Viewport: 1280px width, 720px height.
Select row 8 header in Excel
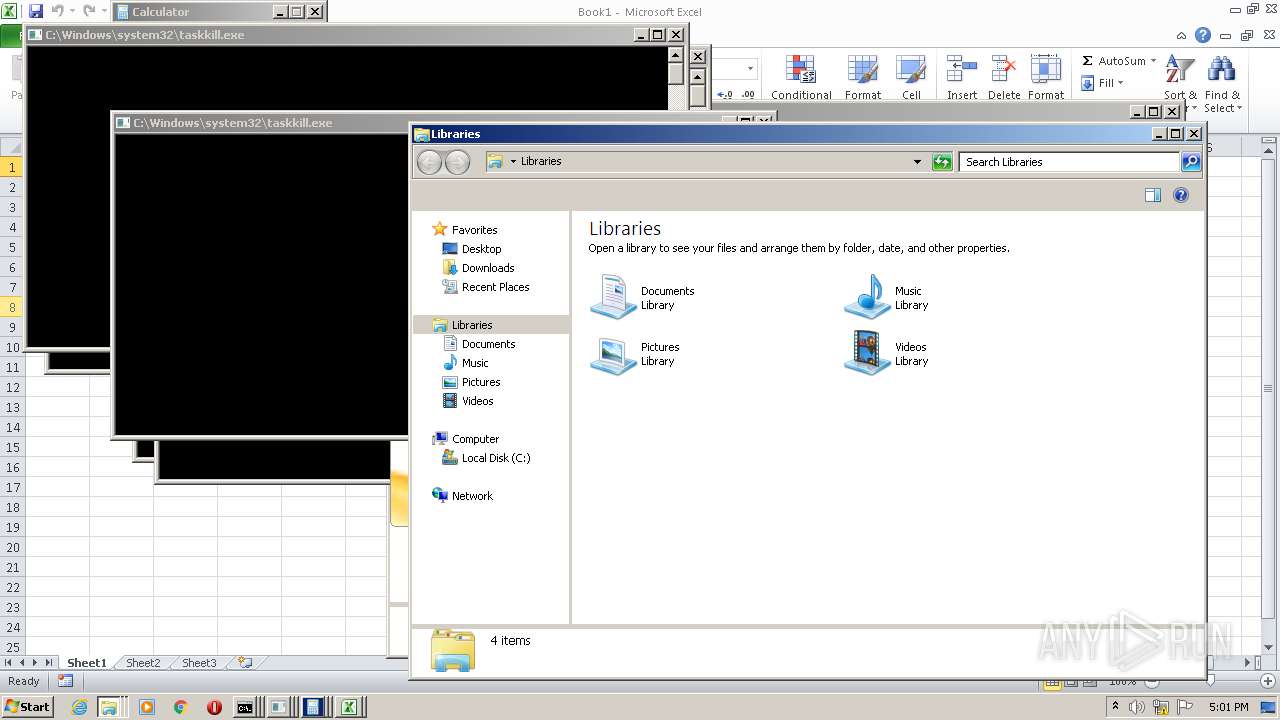pos(12,307)
